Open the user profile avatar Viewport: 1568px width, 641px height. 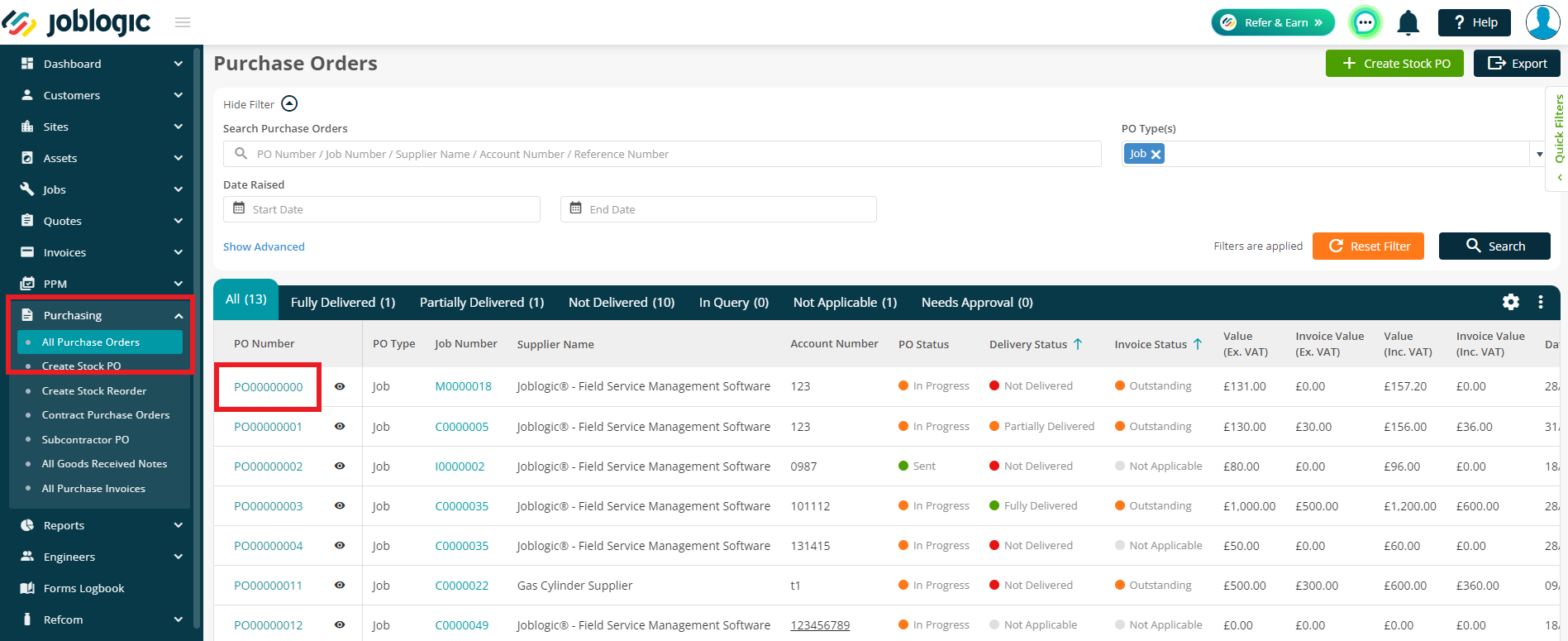(1542, 22)
